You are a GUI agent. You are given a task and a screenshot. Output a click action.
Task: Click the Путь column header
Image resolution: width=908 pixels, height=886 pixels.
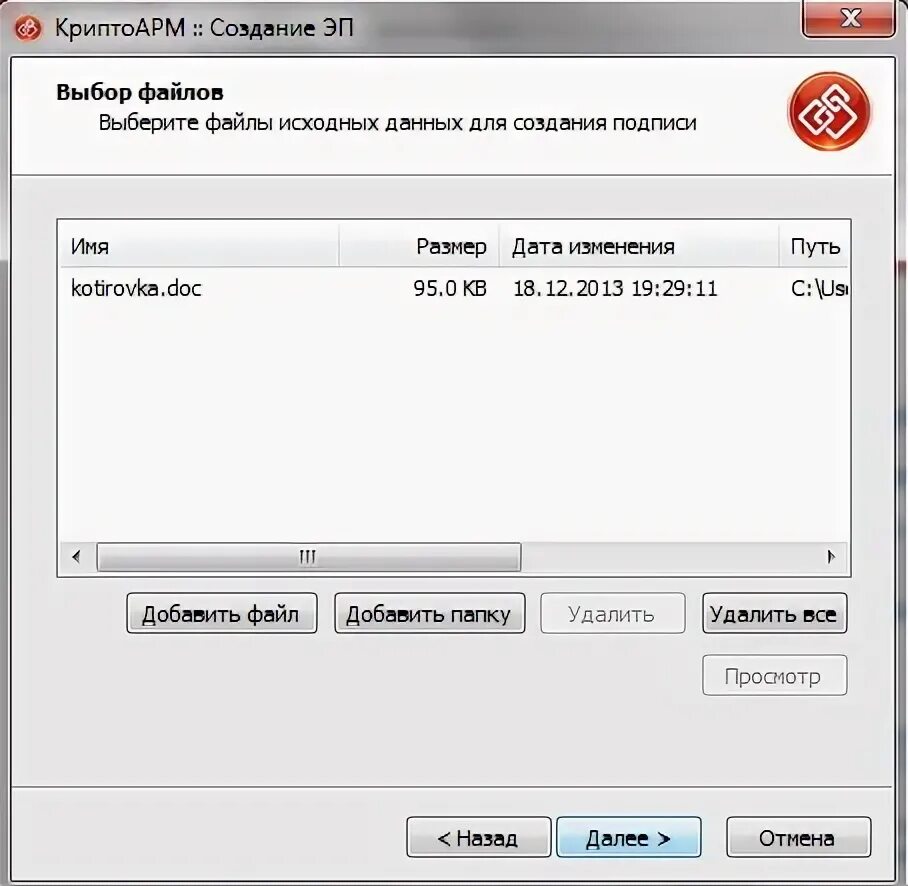click(x=814, y=246)
